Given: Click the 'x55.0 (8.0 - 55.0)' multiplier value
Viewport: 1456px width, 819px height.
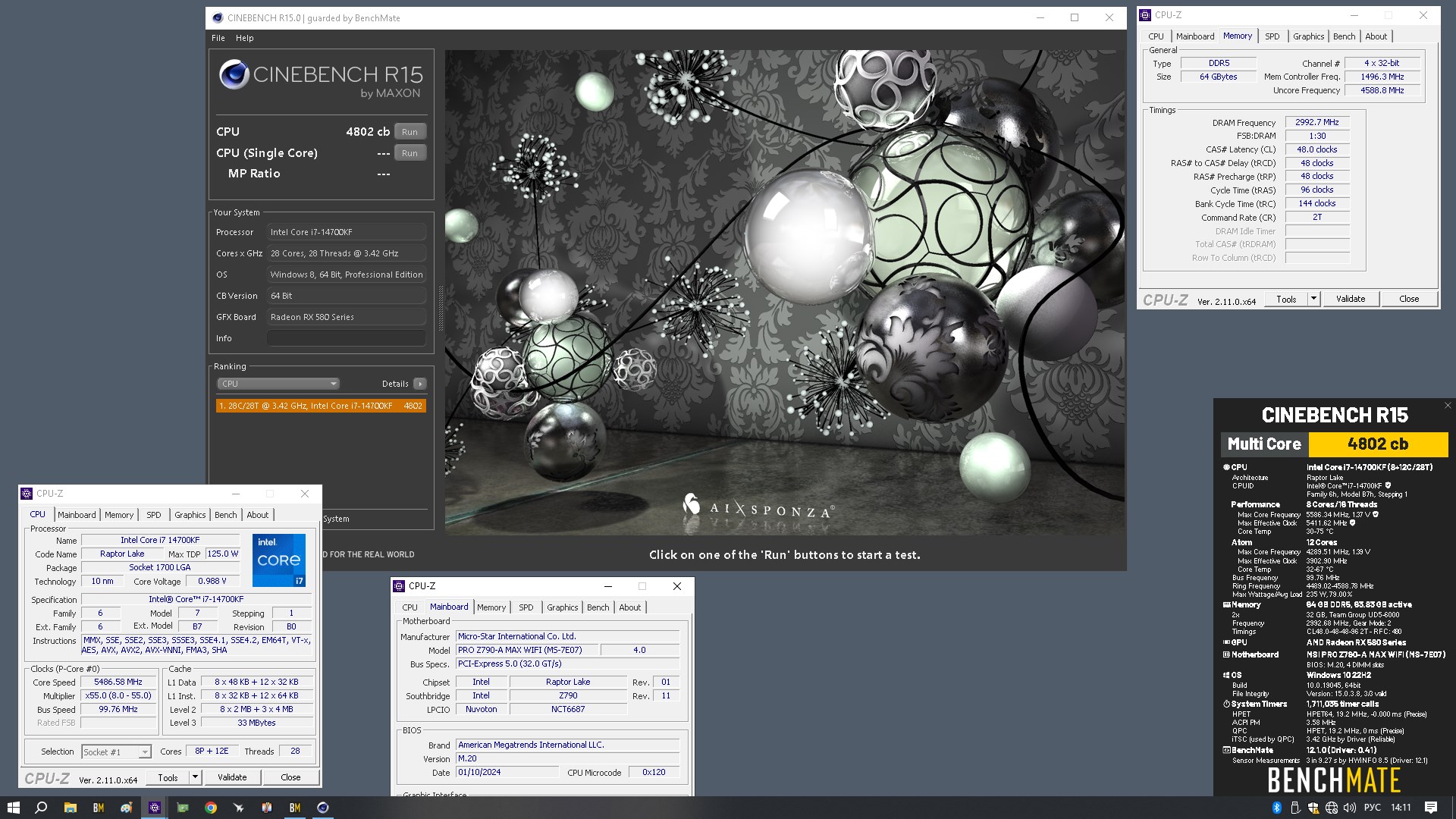Looking at the screenshot, I should (x=118, y=695).
